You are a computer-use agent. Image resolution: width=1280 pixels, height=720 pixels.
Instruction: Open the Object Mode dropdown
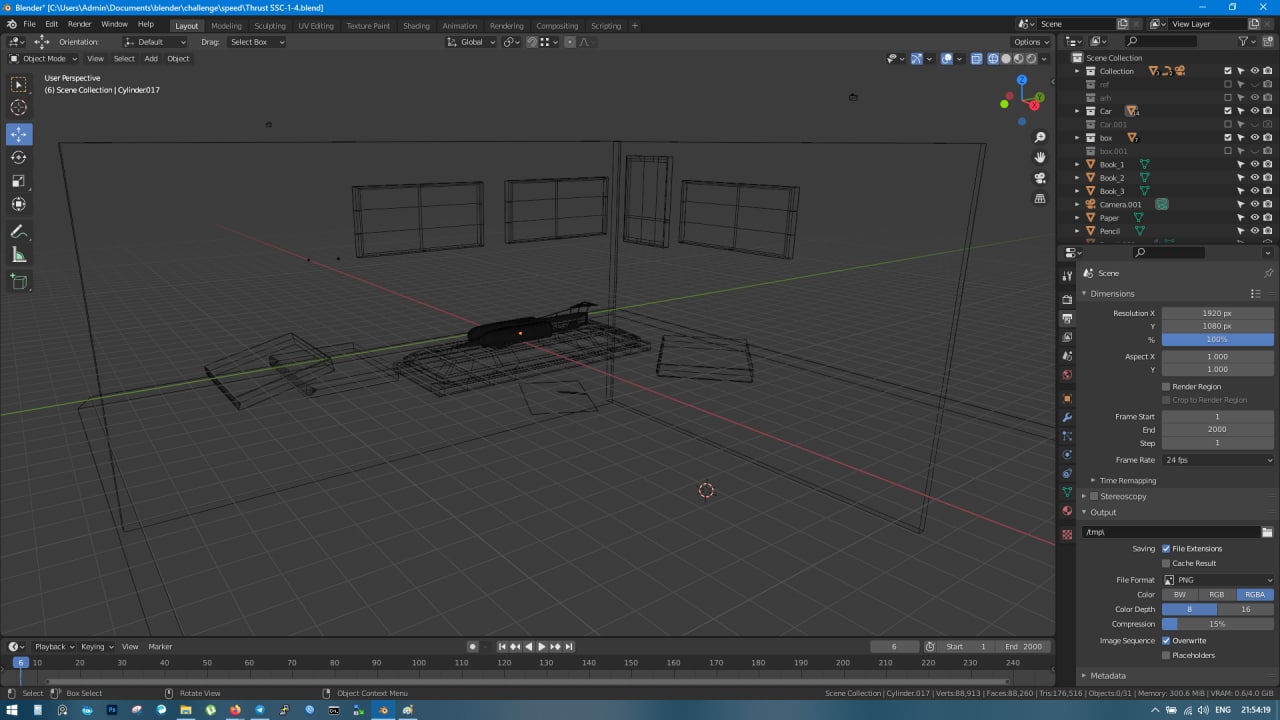44,58
